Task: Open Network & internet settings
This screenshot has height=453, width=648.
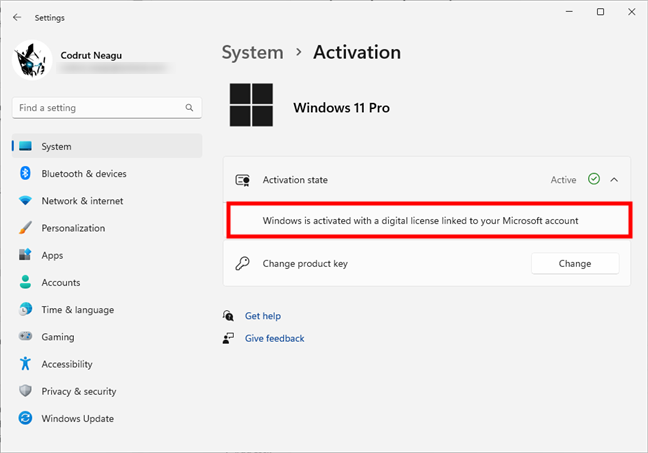Action: 82,201
